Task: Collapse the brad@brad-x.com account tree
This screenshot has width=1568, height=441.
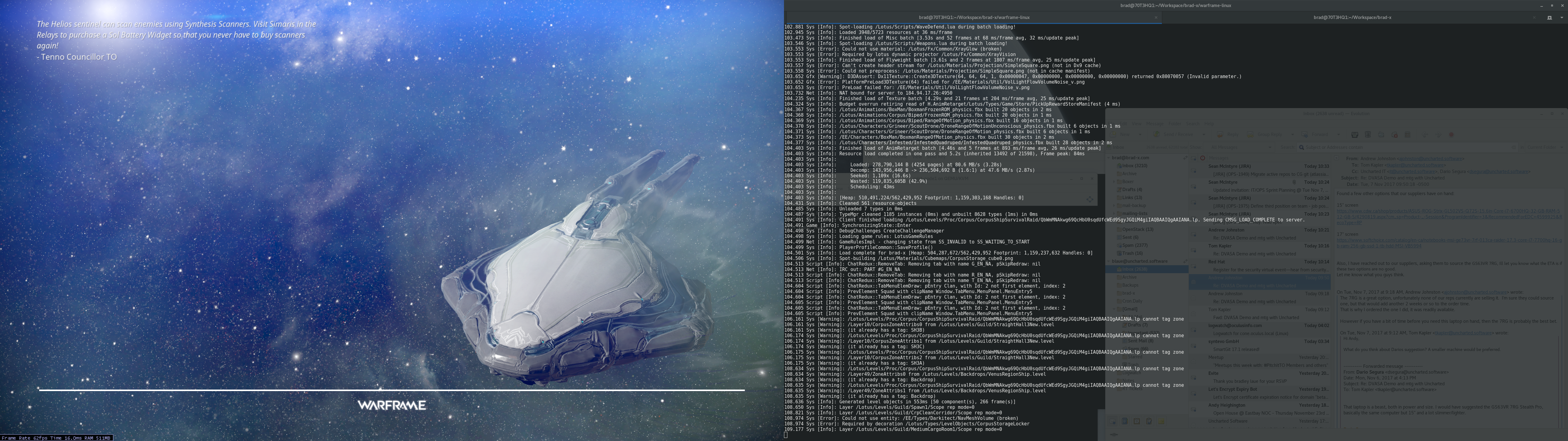Action: (x=1108, y=158)
